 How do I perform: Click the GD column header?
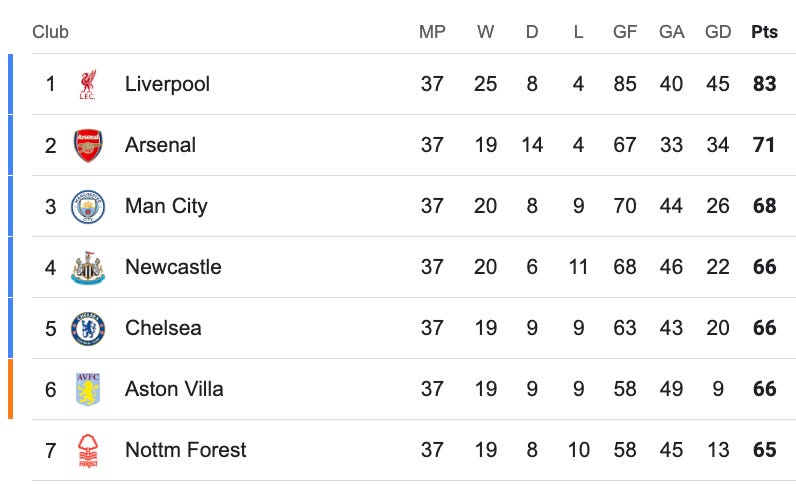718,32
